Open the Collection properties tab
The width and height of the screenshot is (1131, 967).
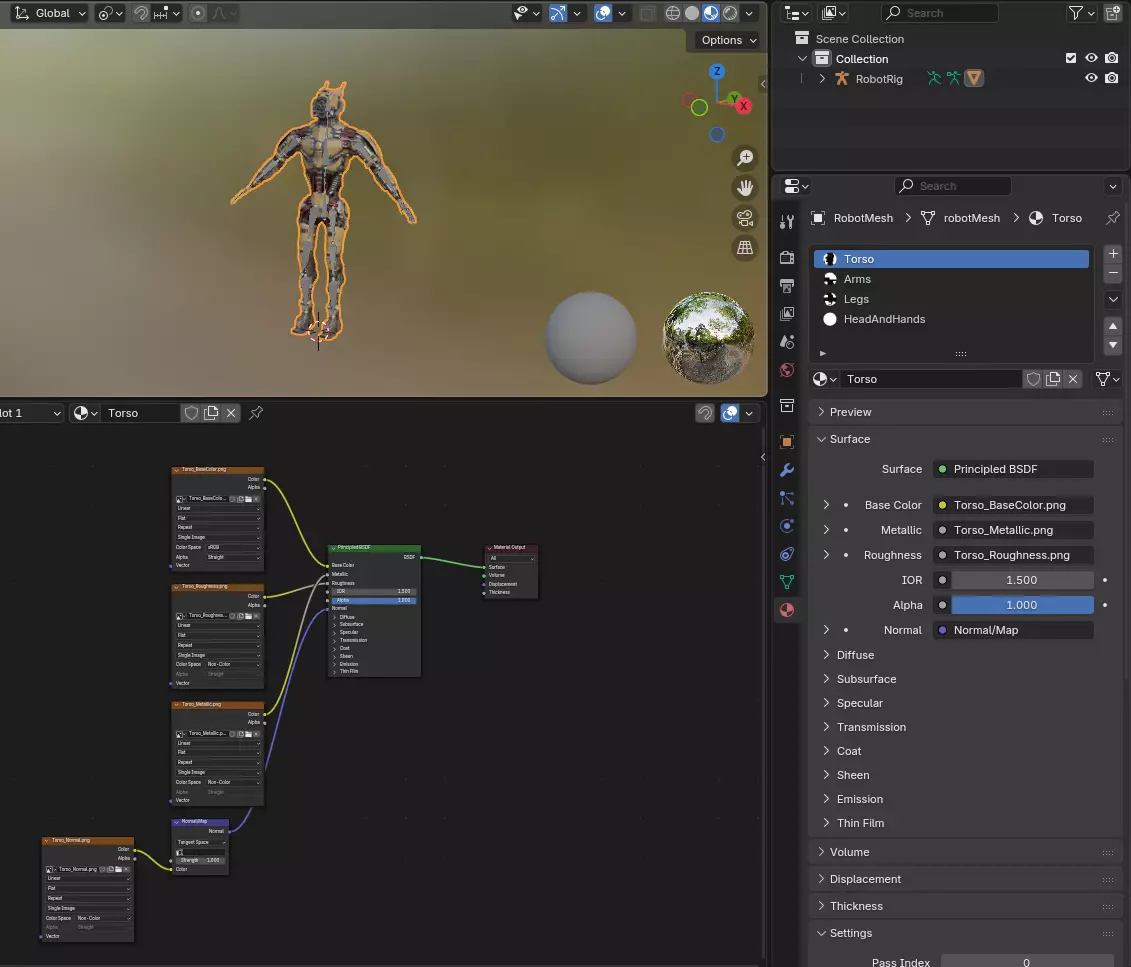[x=787, y=406]
